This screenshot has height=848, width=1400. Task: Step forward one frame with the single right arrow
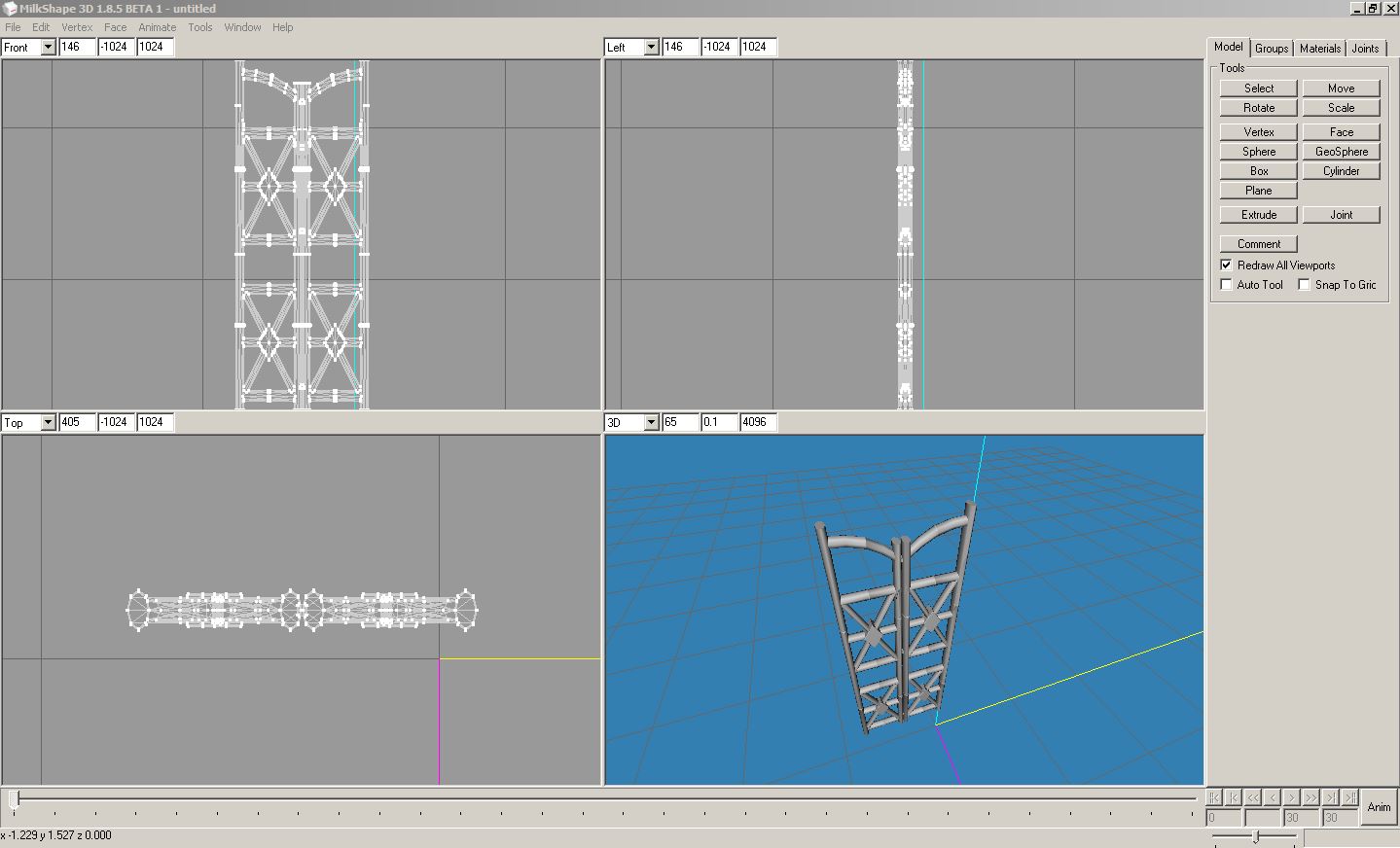[x=1292, y=797]
